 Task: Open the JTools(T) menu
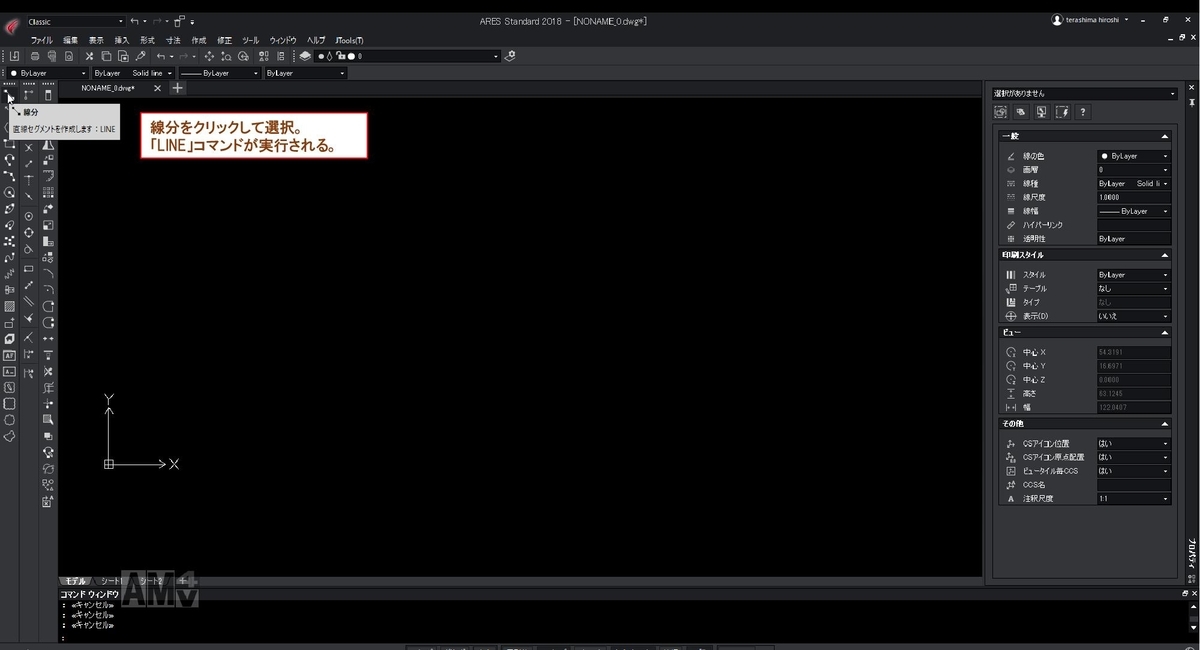click(349, 40)
